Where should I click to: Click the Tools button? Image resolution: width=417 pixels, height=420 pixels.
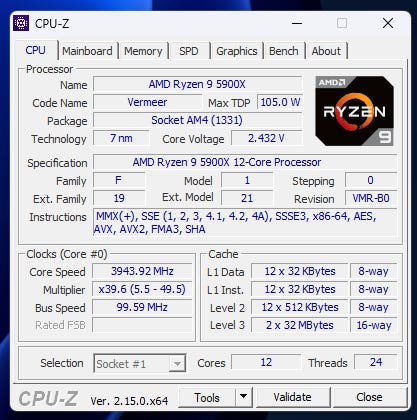point(207,397)
